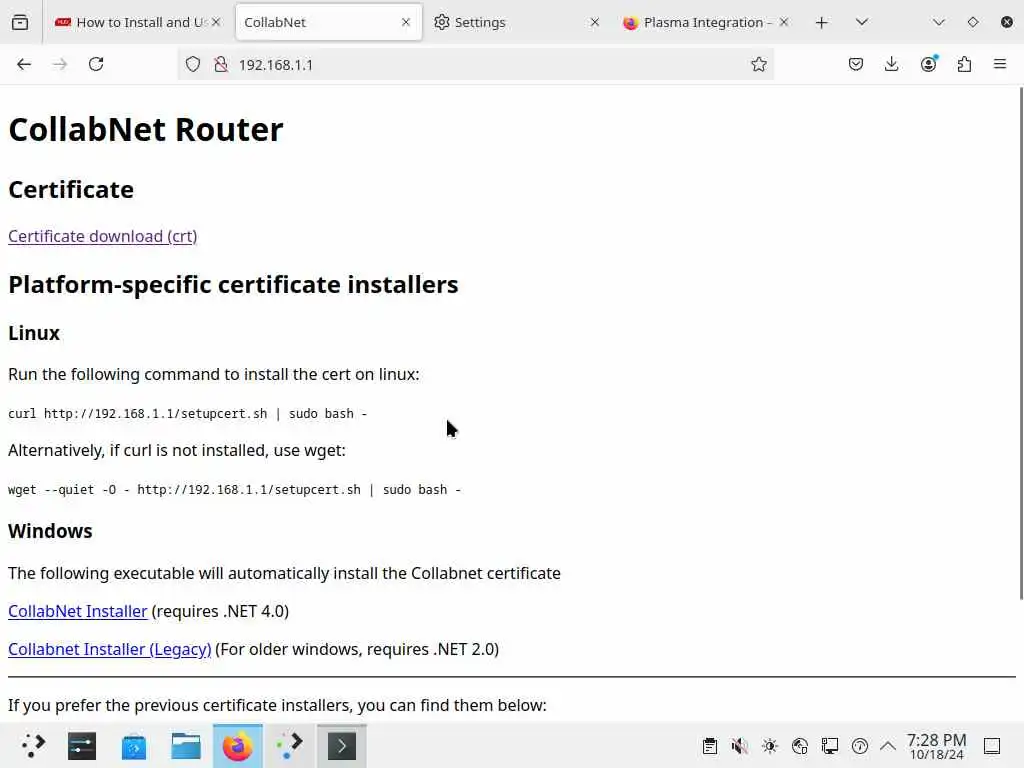Open Extensions panel

pos(964,64)
